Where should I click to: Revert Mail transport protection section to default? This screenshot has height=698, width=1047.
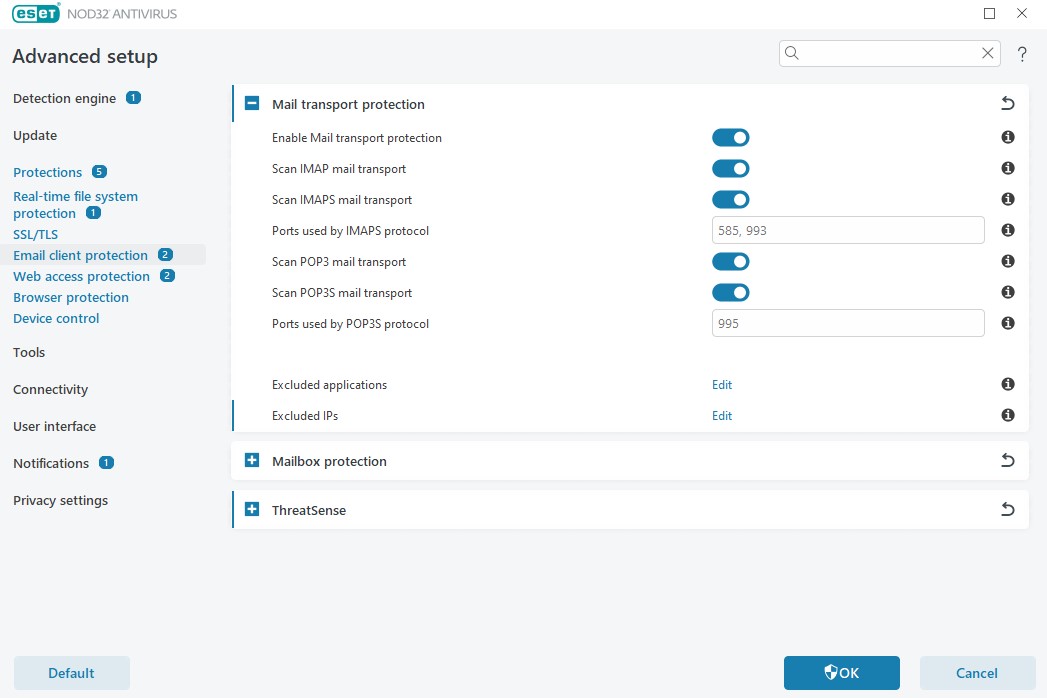pyautogui.click(x=1007, y=104)
